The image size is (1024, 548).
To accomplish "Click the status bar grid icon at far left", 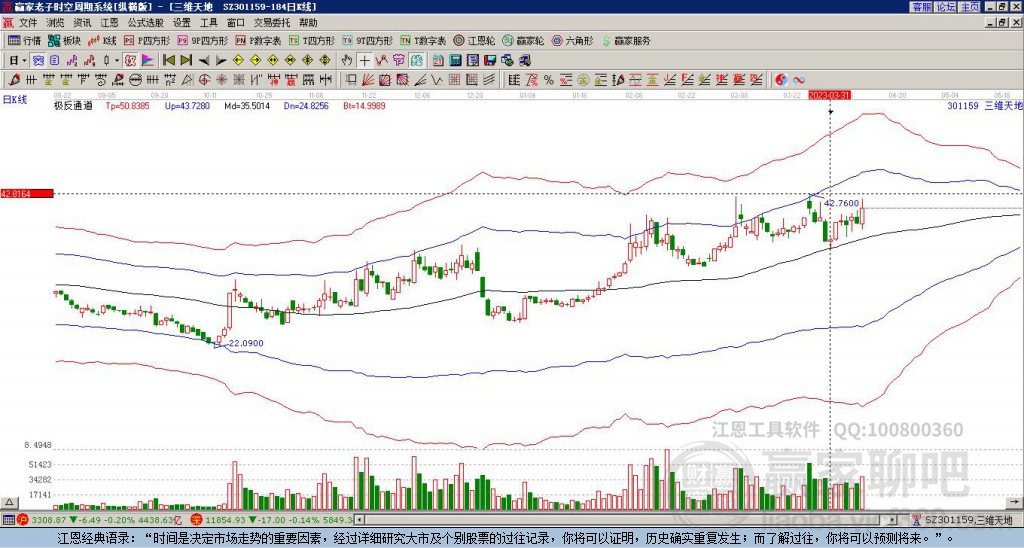I will (x=7, y=520).
